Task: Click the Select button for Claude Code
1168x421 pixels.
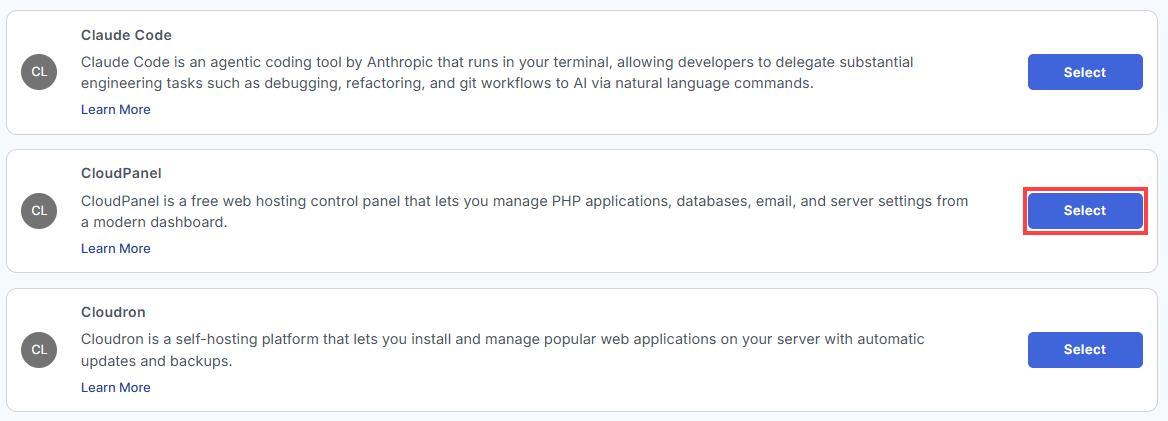Action: point(1085,72)
